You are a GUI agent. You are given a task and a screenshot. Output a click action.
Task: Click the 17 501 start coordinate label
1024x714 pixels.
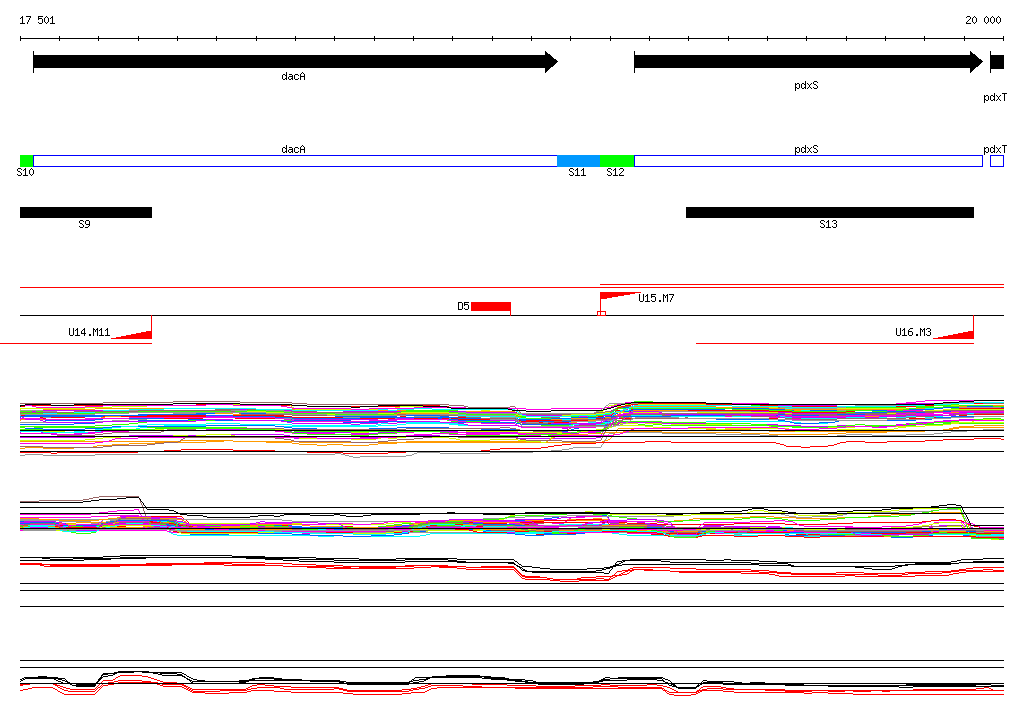(37, 20)
